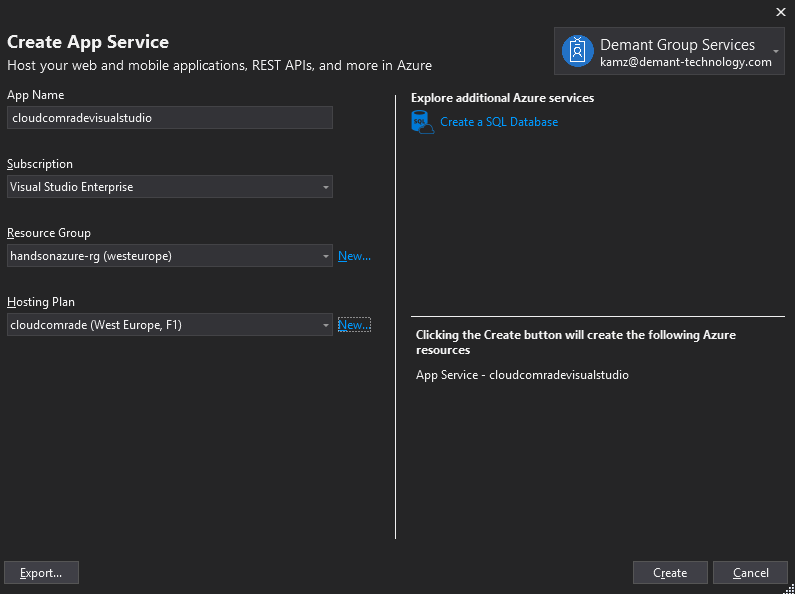This screenshot has width=795, height=594.
Task: Click the cloudcomrade hosting plan field
Action: point(160,325)
